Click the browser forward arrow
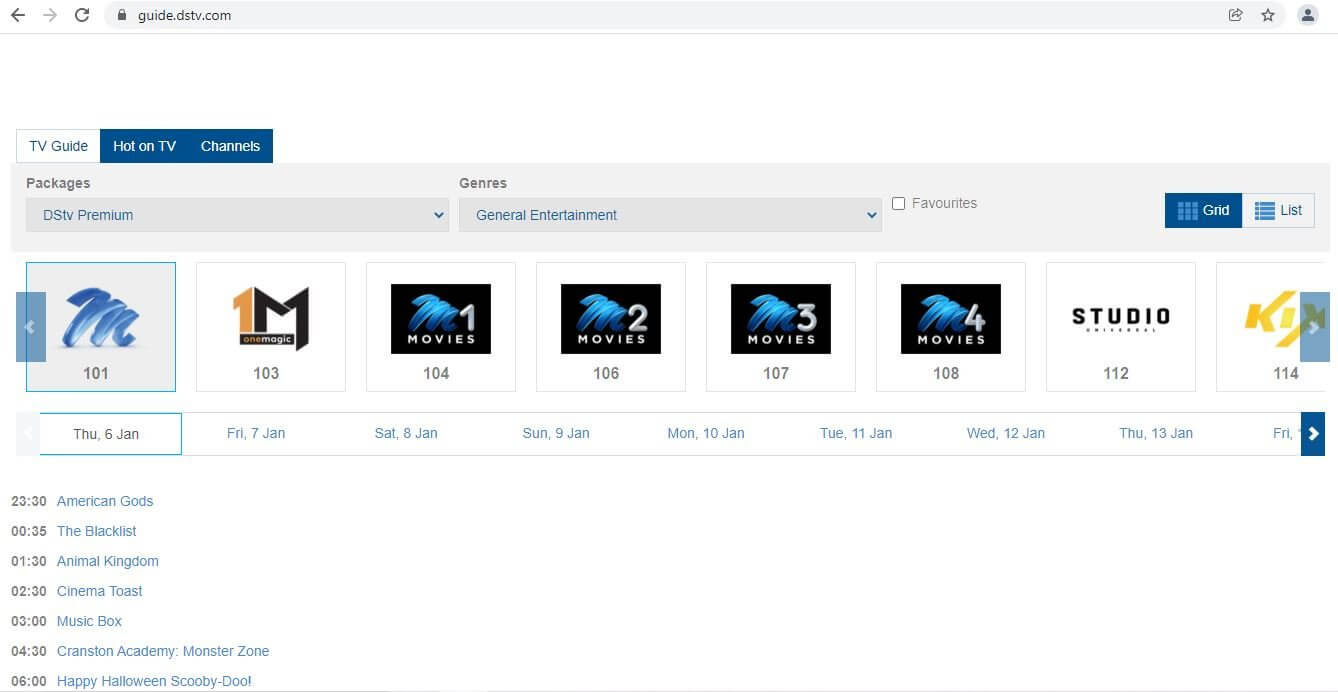This screenshot has height=692, width=1338. pyautogui.click(x=50, y=15)
